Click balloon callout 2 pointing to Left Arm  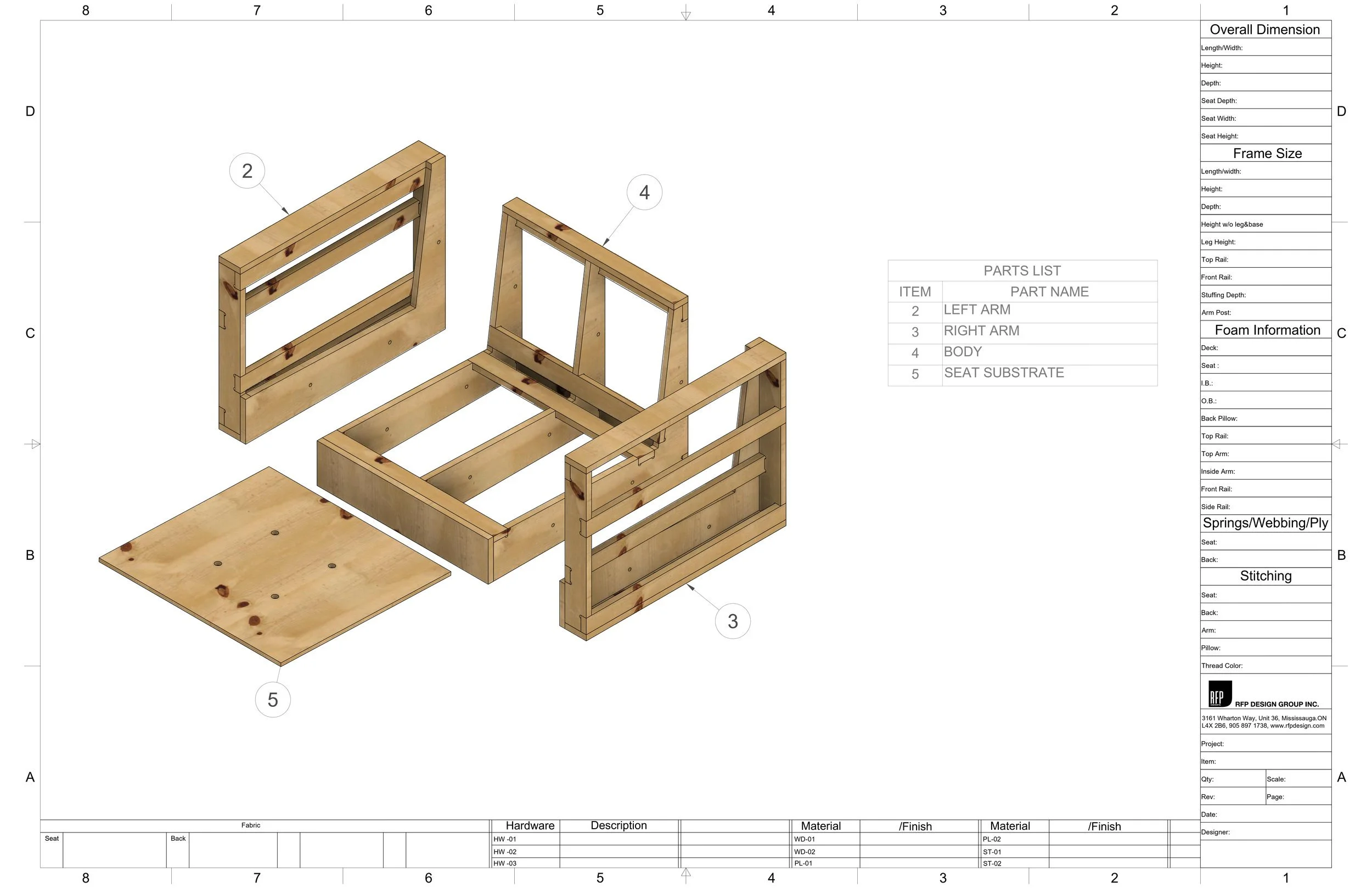click(x=248, y=171)
